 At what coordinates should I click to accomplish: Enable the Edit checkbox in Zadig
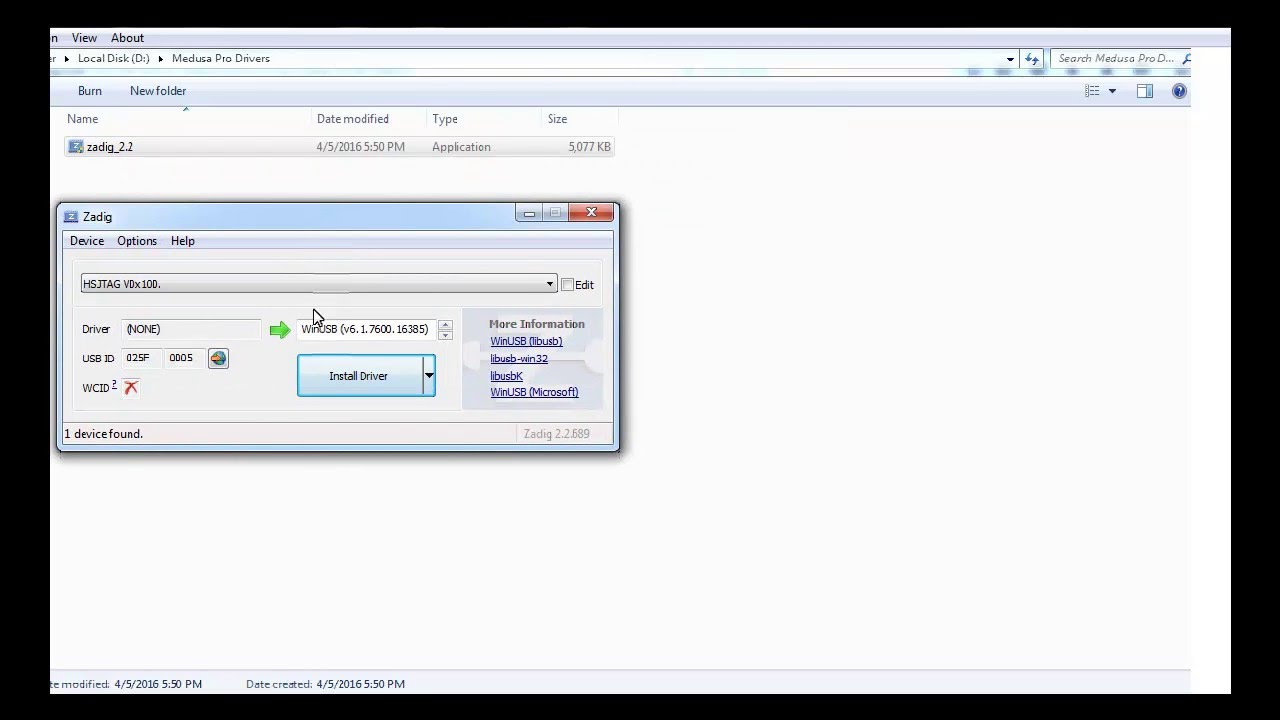567,285
